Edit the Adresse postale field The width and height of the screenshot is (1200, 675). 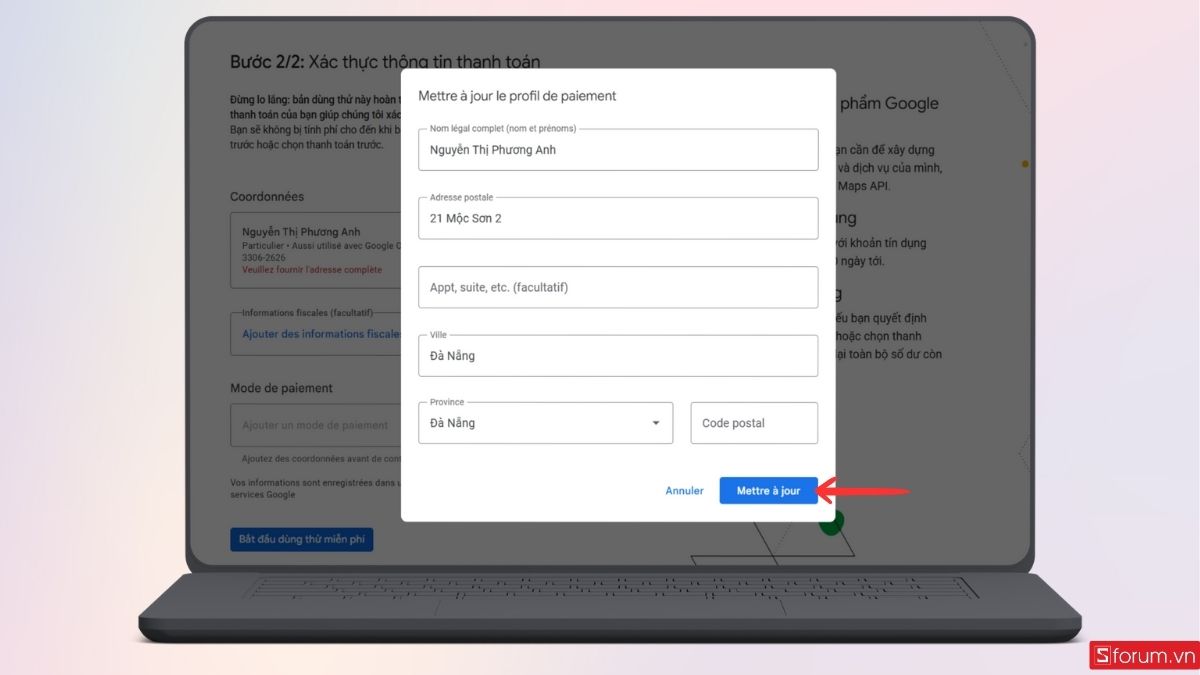click(618, 218)
